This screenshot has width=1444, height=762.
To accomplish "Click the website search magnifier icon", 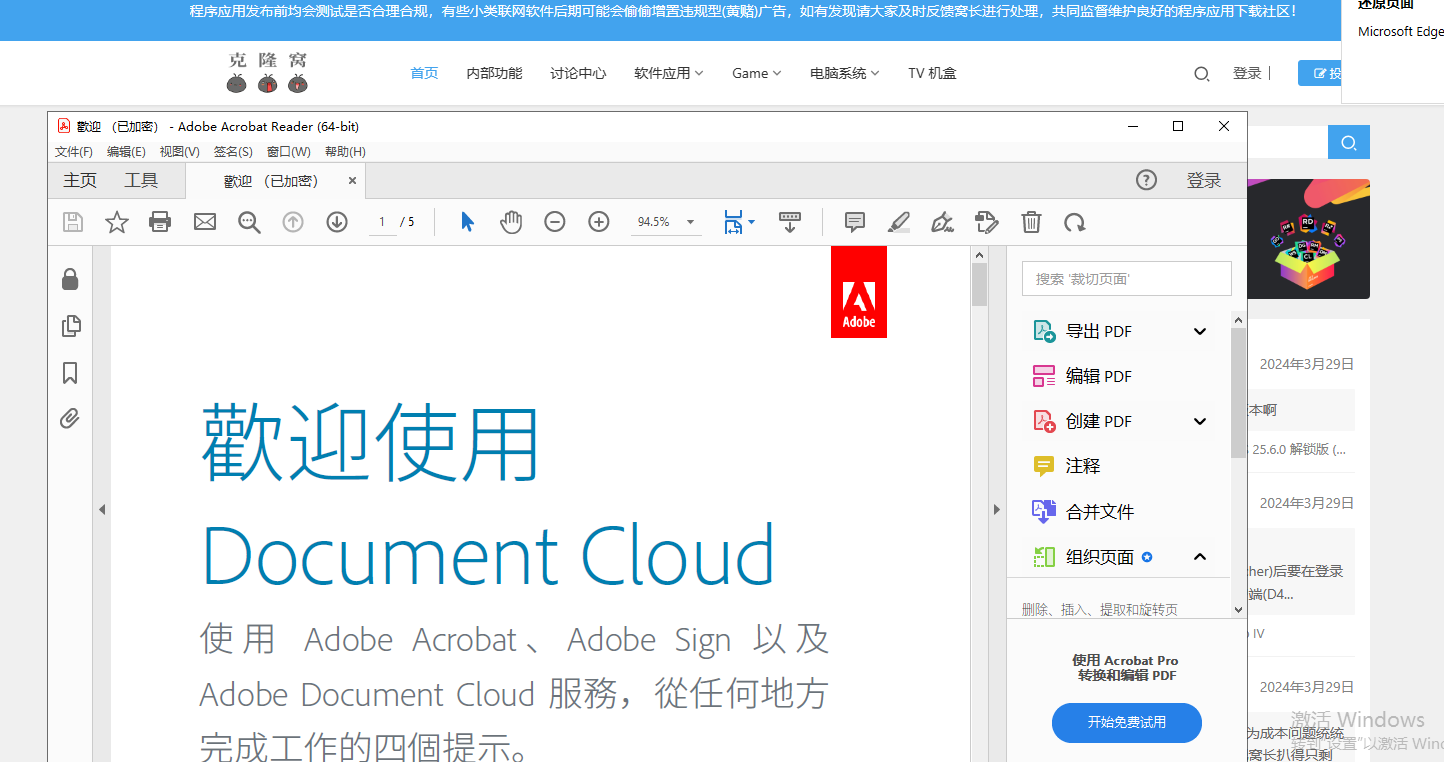I will (x=1202, y=73).
